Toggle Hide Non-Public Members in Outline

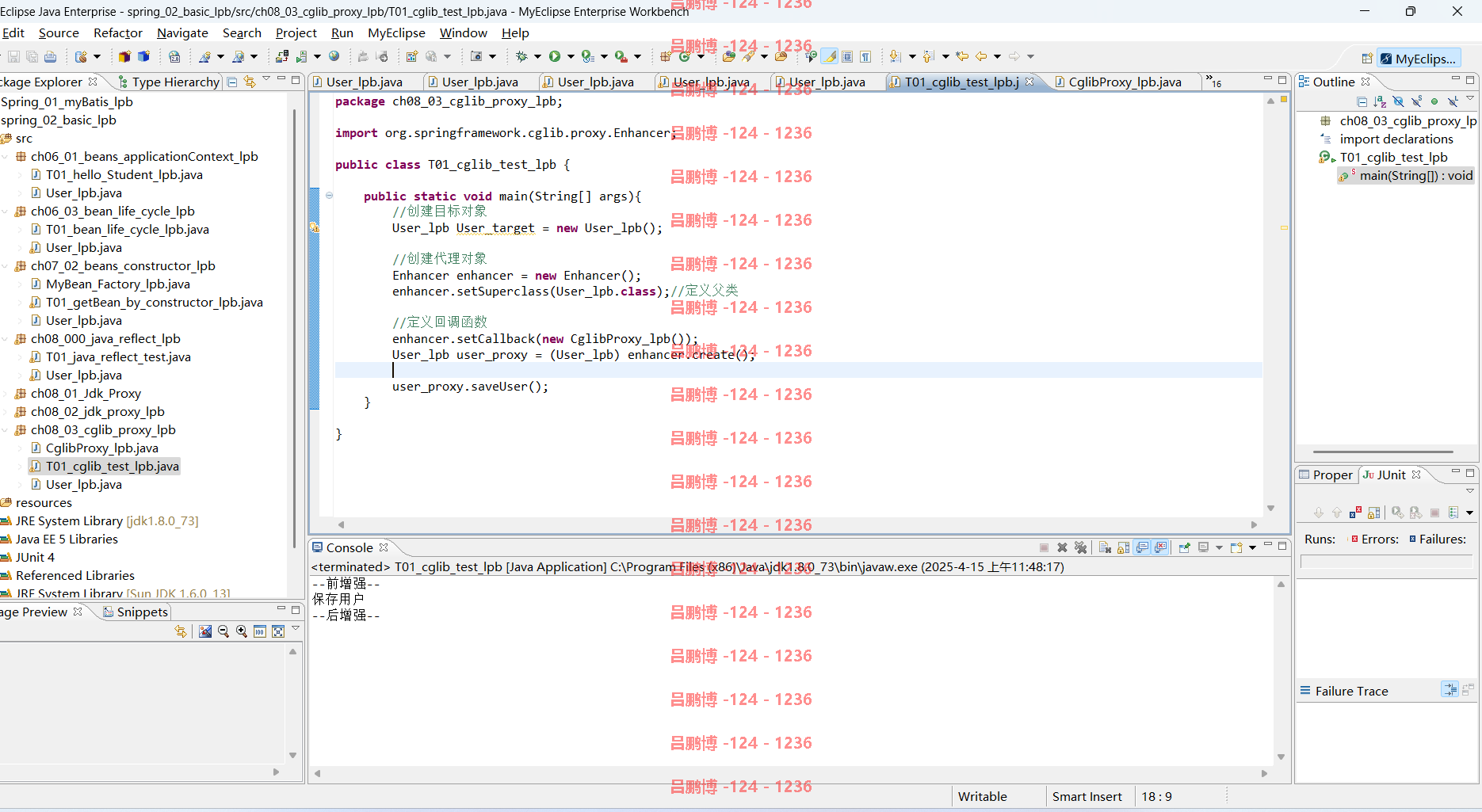[x=1434, y=101]
